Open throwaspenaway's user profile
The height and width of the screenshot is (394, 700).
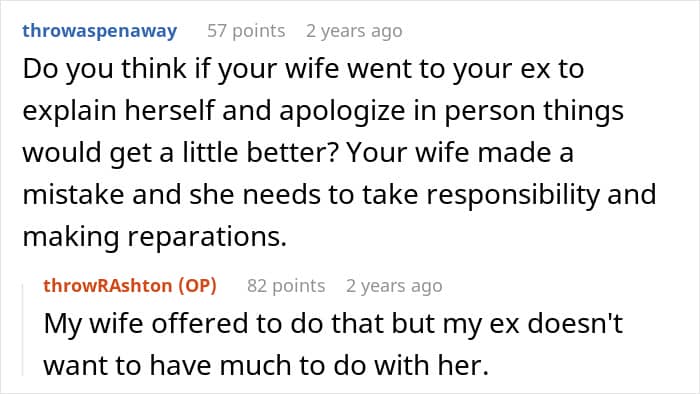(100, 31)
